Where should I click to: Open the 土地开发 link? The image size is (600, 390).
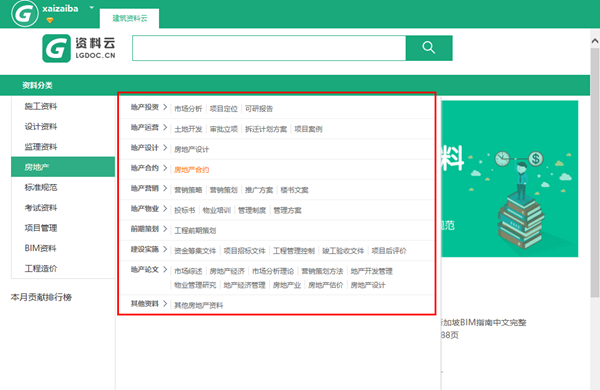click(x=188, y=129)
